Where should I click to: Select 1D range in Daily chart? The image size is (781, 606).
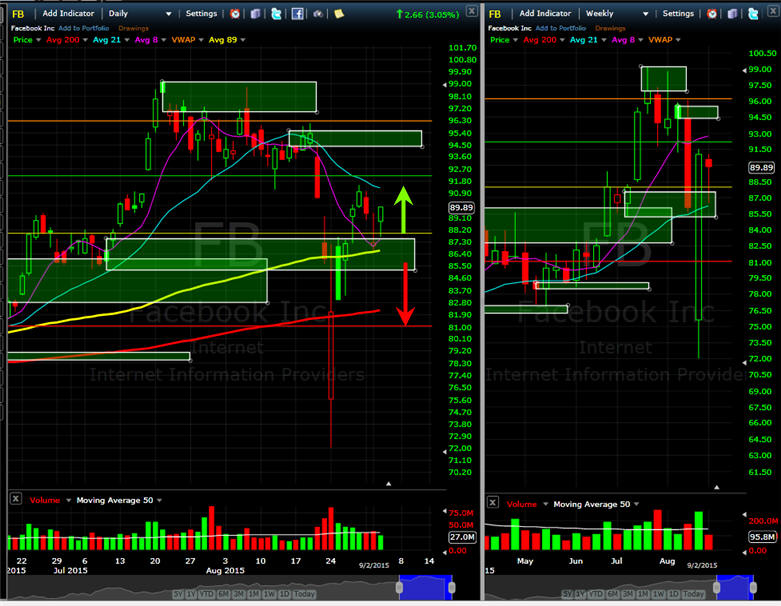[x=284, y=594]
